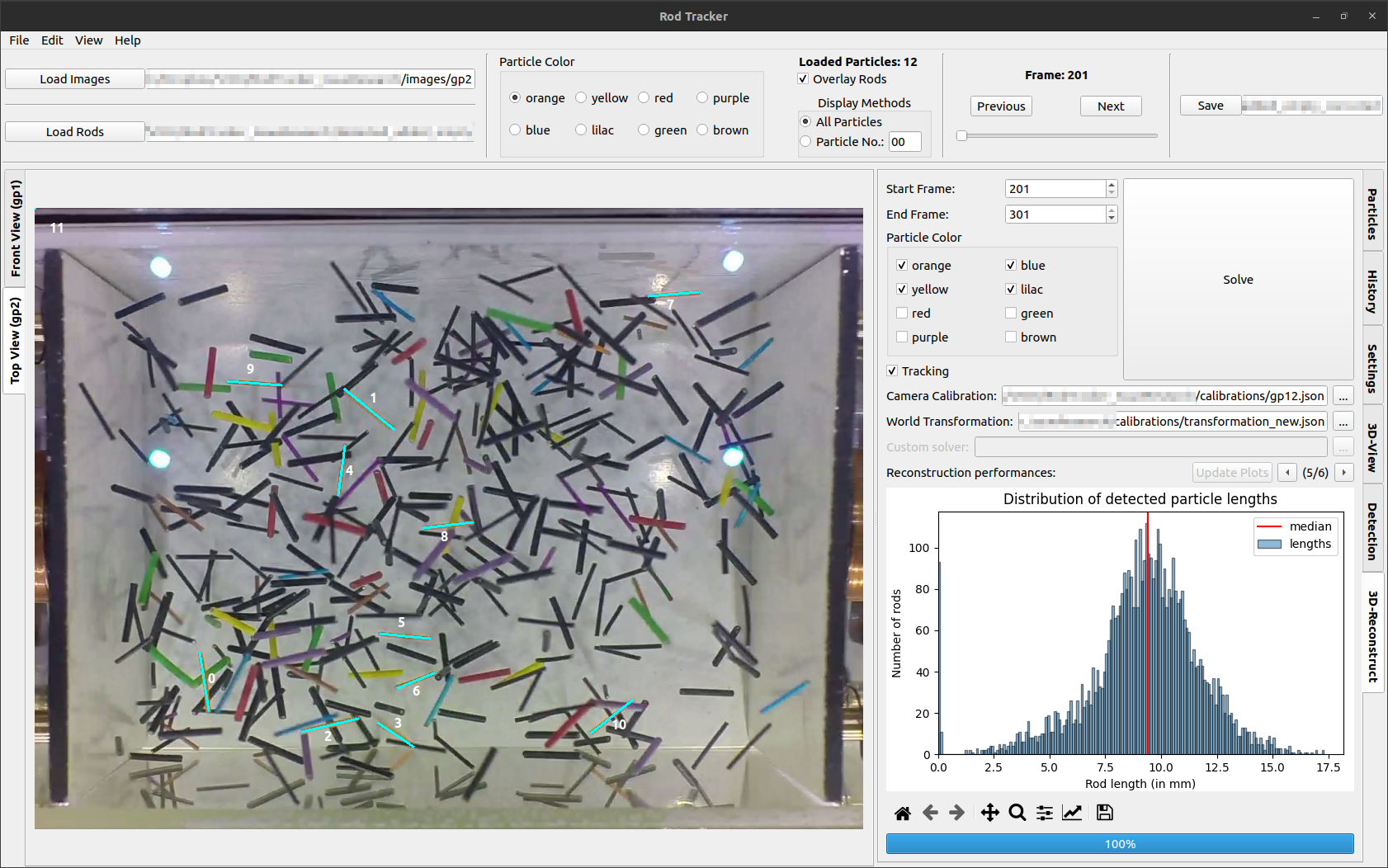
Task: Go back to previous plot view
Action: pyautogui.click(x=930, y=814)
